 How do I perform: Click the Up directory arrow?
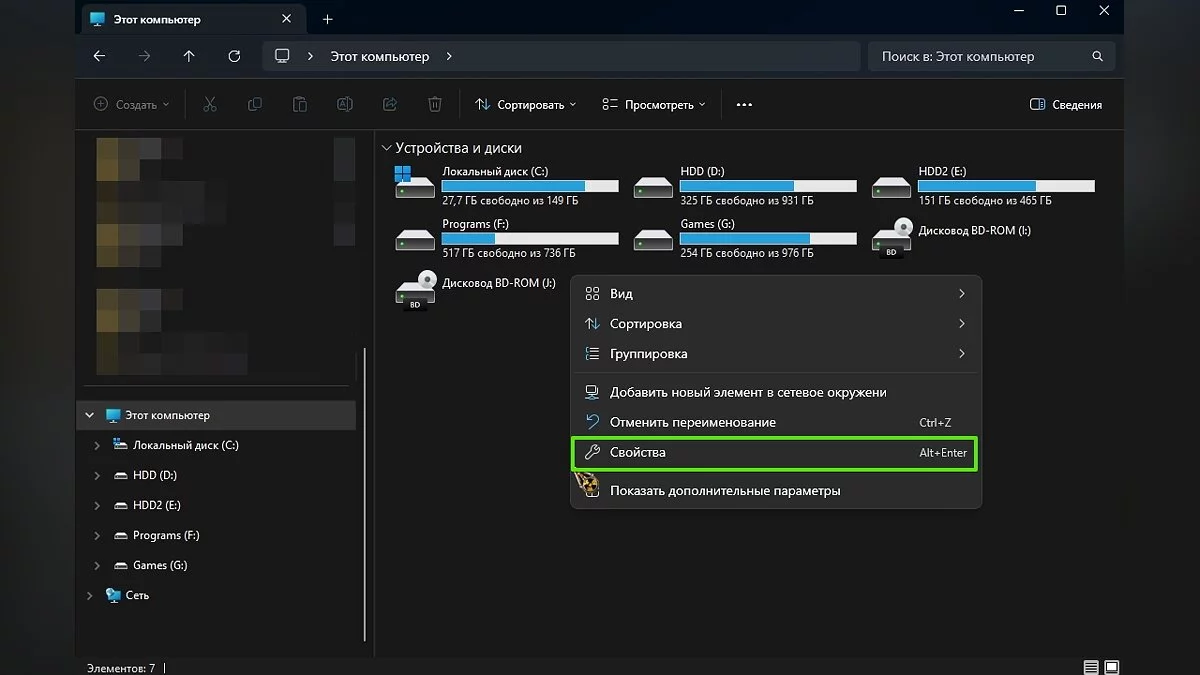pyautogui.click(x=189, y=57)
